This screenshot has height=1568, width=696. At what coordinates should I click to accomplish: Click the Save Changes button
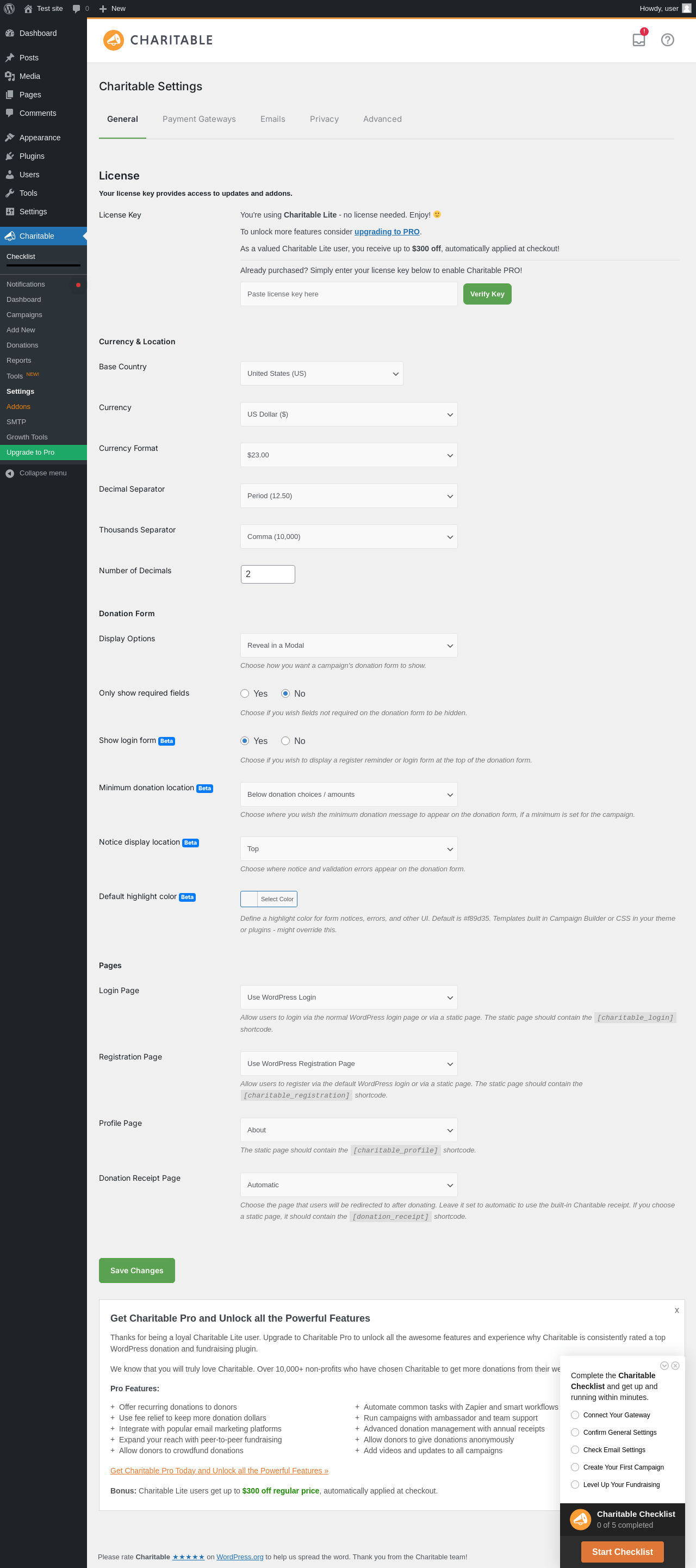click(137, 1270)
